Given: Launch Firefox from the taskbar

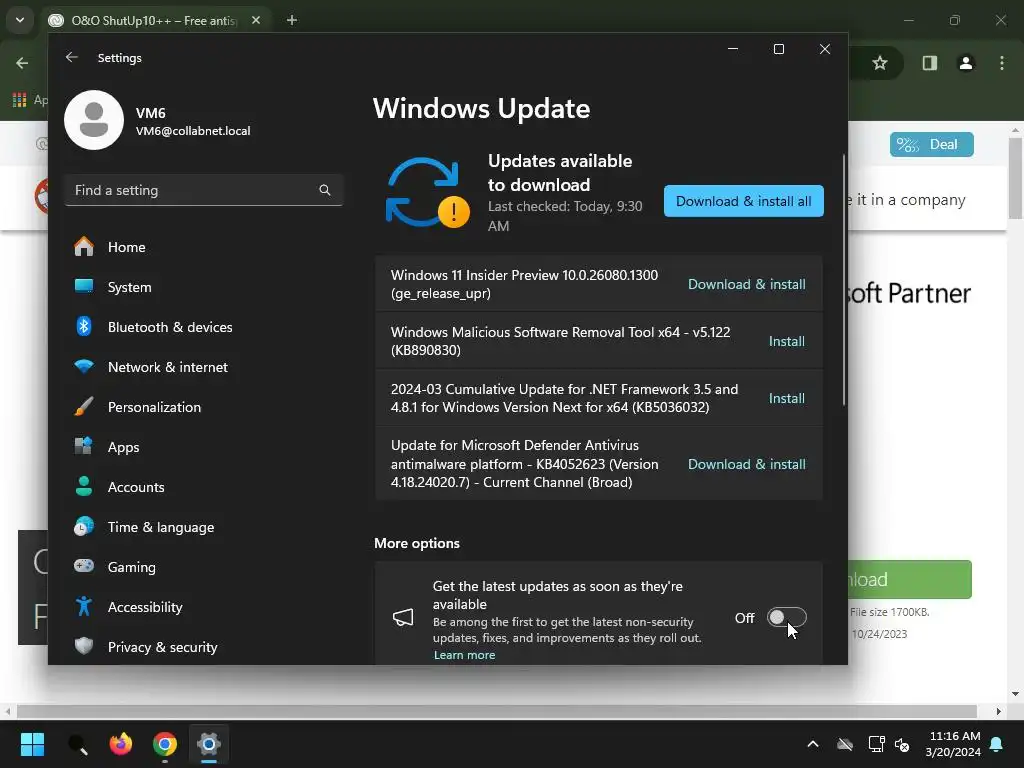Looking at the screenshot, I should pos(121,744).
